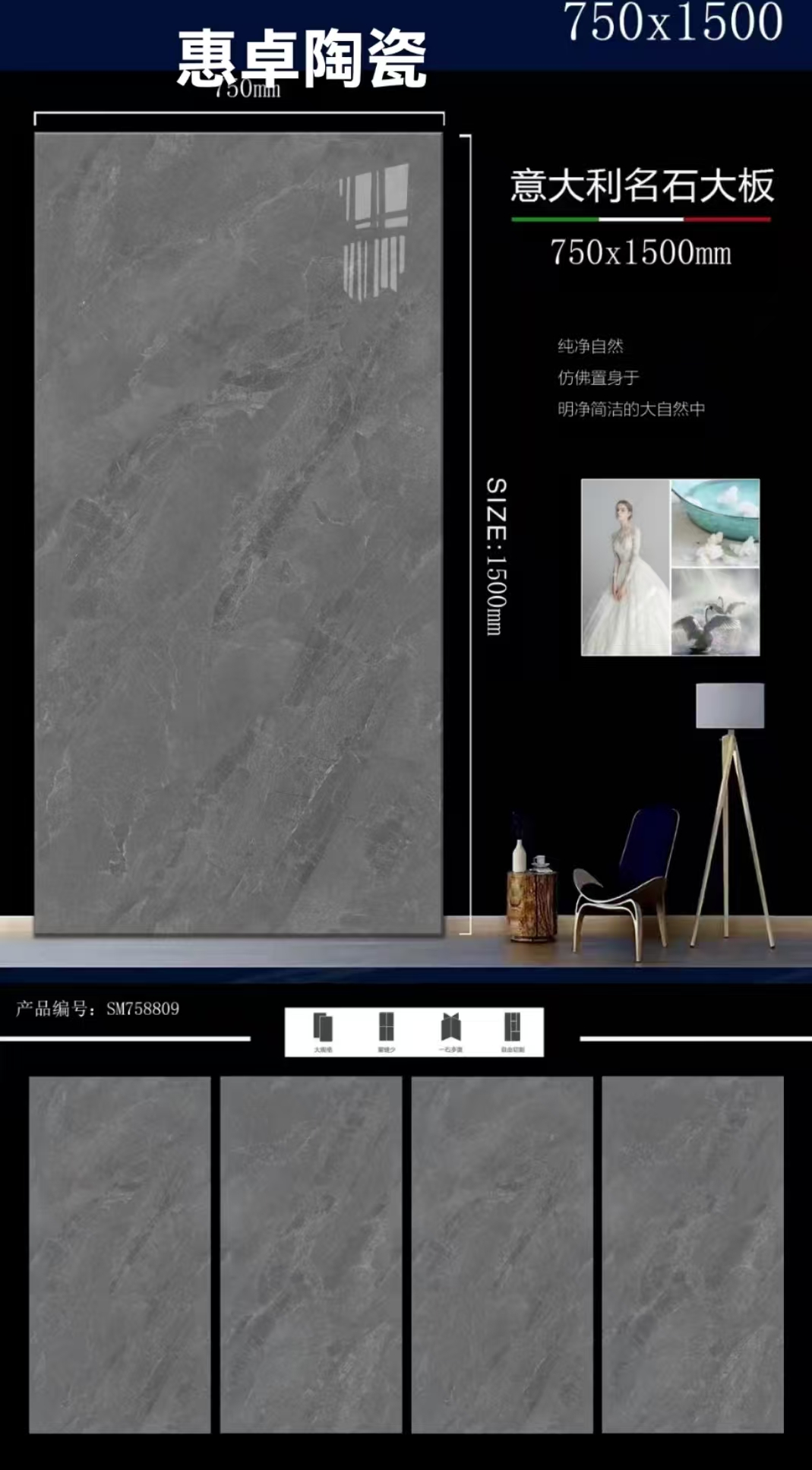The height and width of the screenshot is (1470, 812).
Task: Click the bride in wedding dress photo
Action: tap(625, 567)
